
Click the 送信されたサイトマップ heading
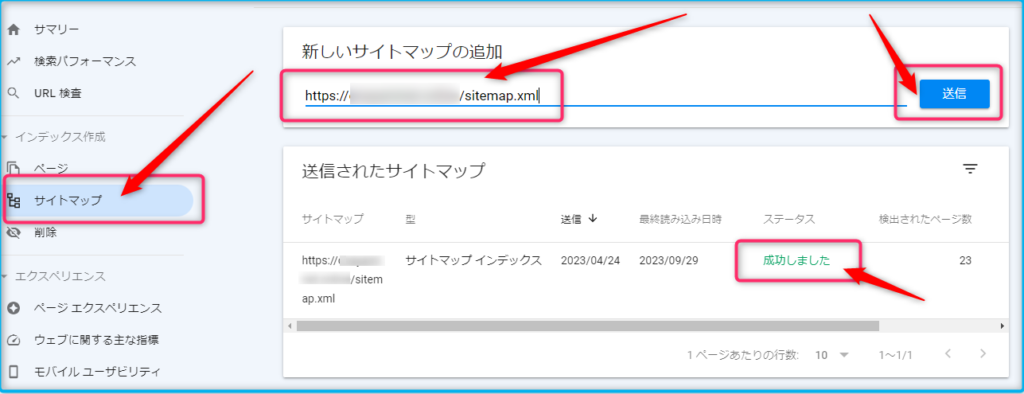click(393, 171)
